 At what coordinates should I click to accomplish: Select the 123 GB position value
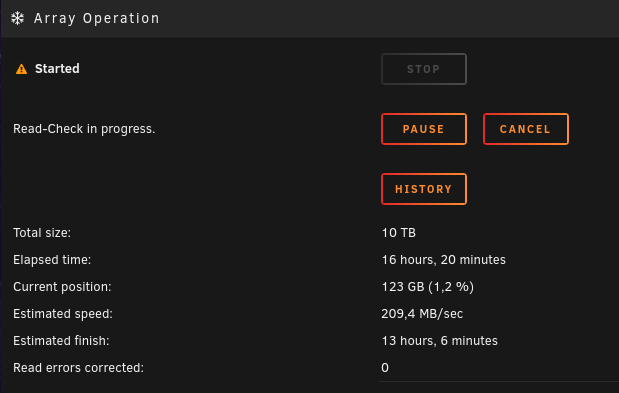(428, 287)
